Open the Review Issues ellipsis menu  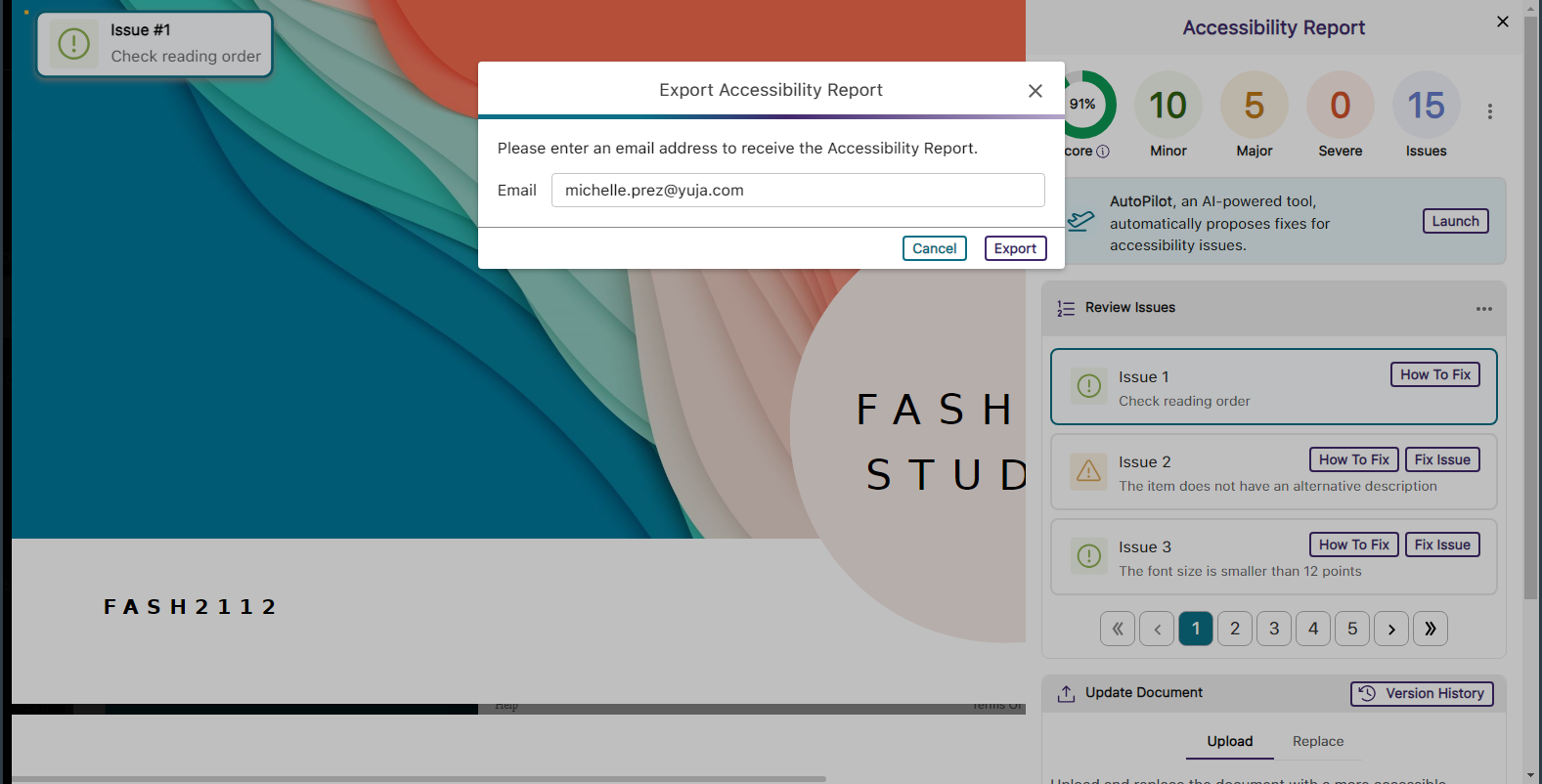[x=1483, y=309]
